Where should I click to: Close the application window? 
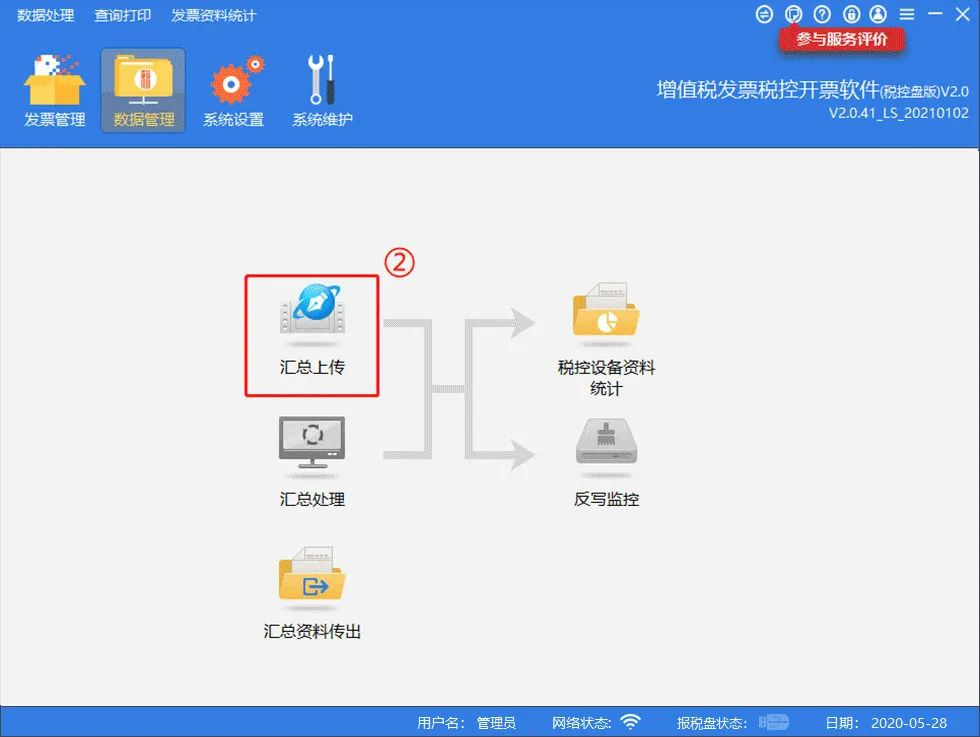(x=962, y=14)
